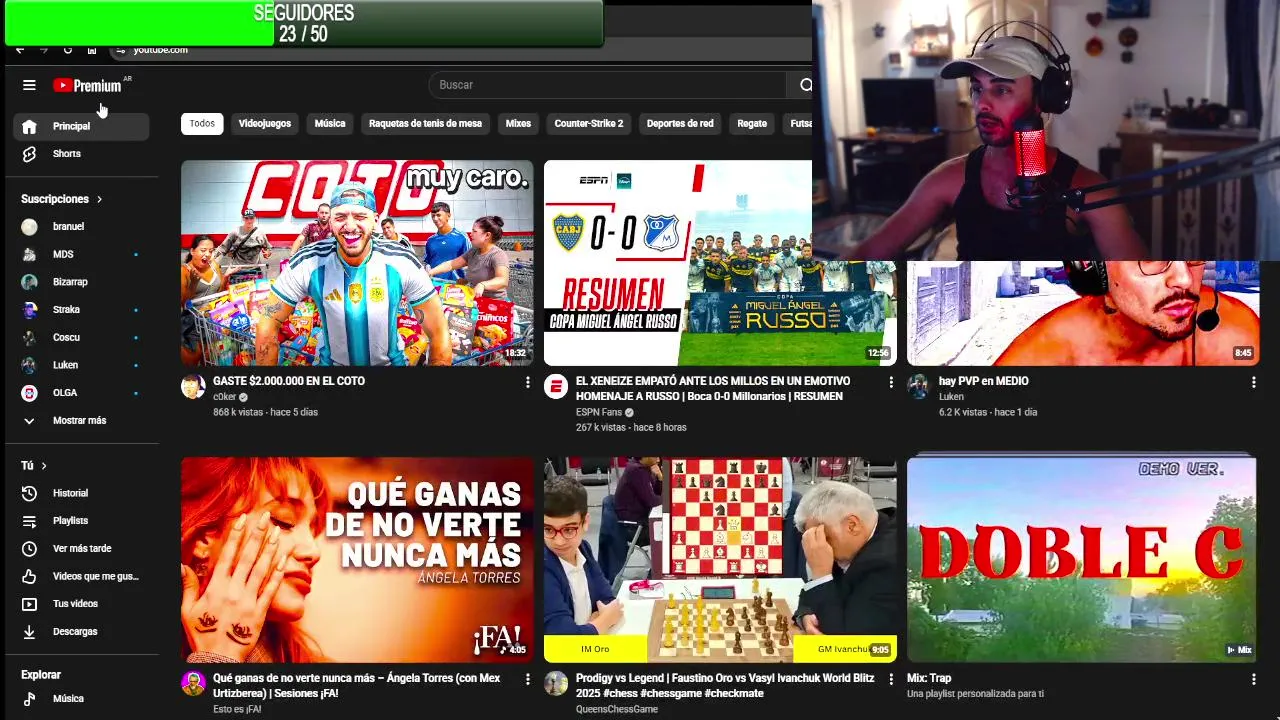The image size is (1280, 720).
Task: Click Luken avatar beside video title
Action: coord(918,387)
